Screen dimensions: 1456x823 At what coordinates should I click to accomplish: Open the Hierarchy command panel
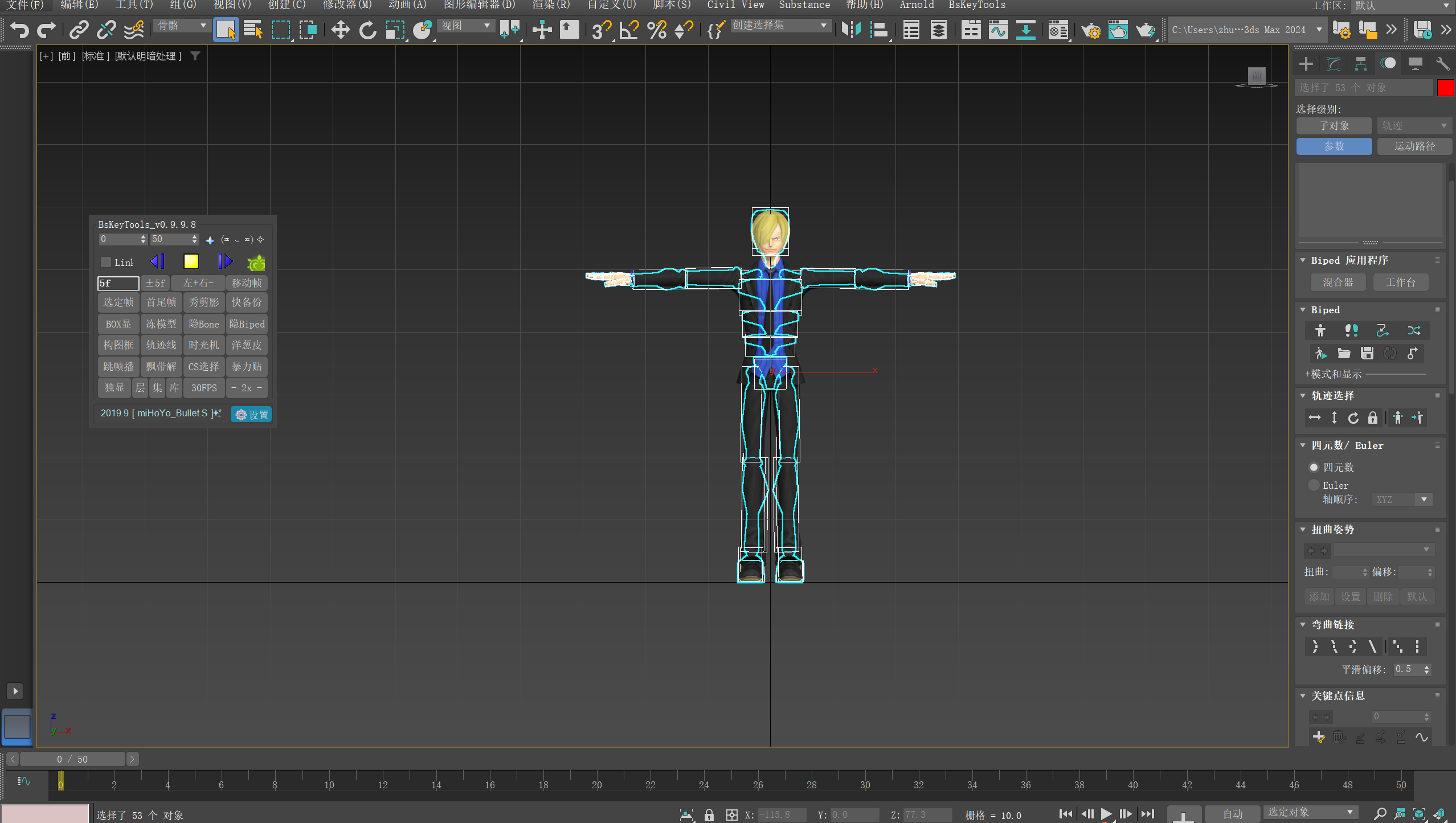coord(1360,64)
